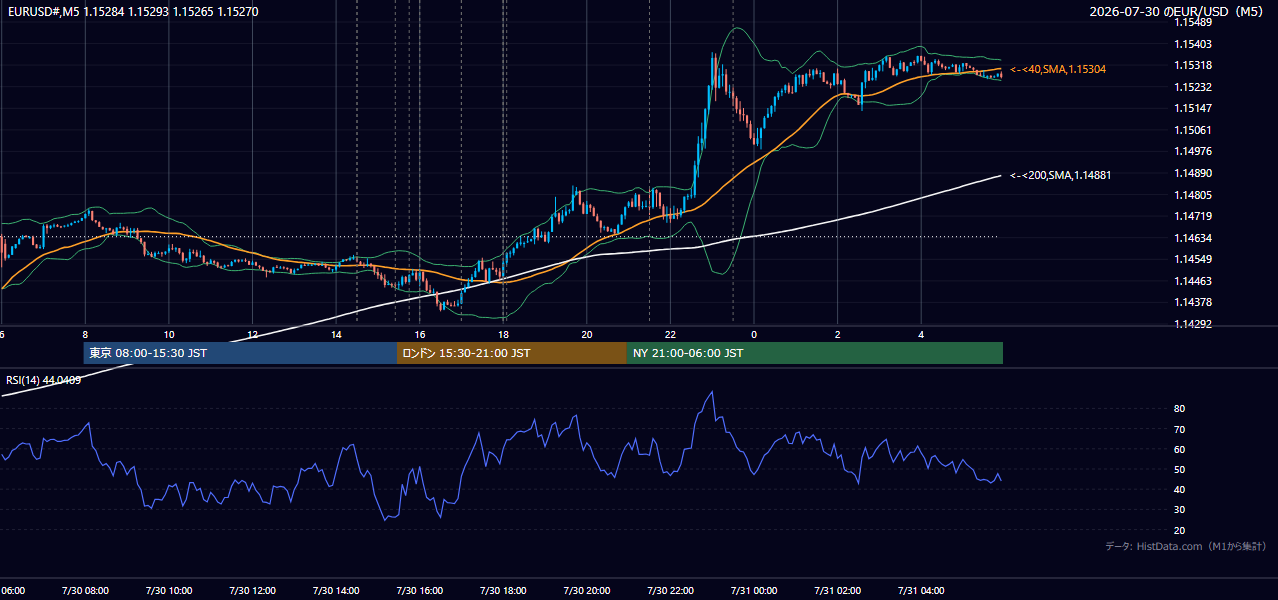Screen dimensions: 1278x600
Task: Click the hour tick 18 under price chart
Action: [x=504, y=334]
